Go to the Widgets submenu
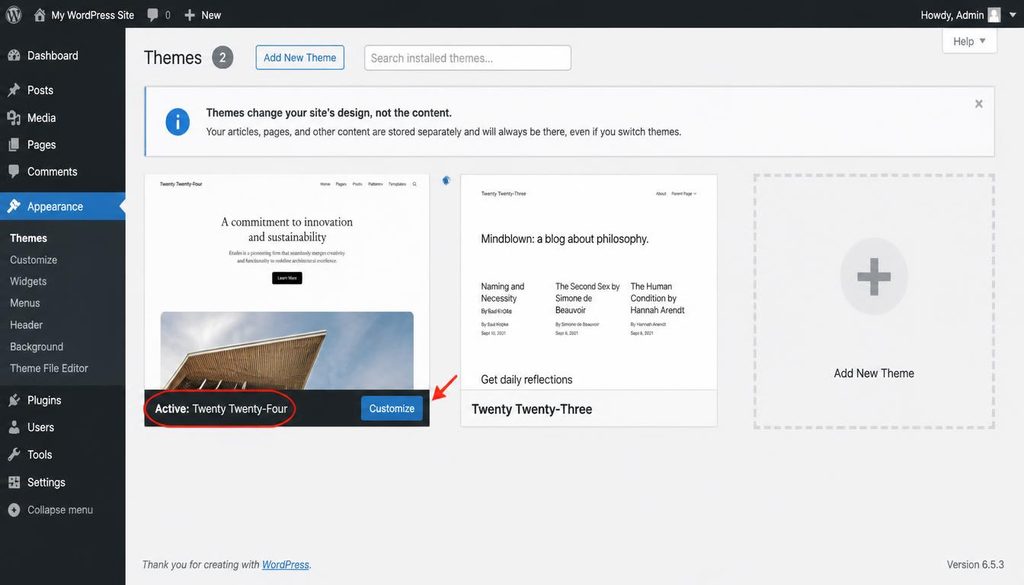Screen dimensions: 1024x585 [x=28, y=281]
